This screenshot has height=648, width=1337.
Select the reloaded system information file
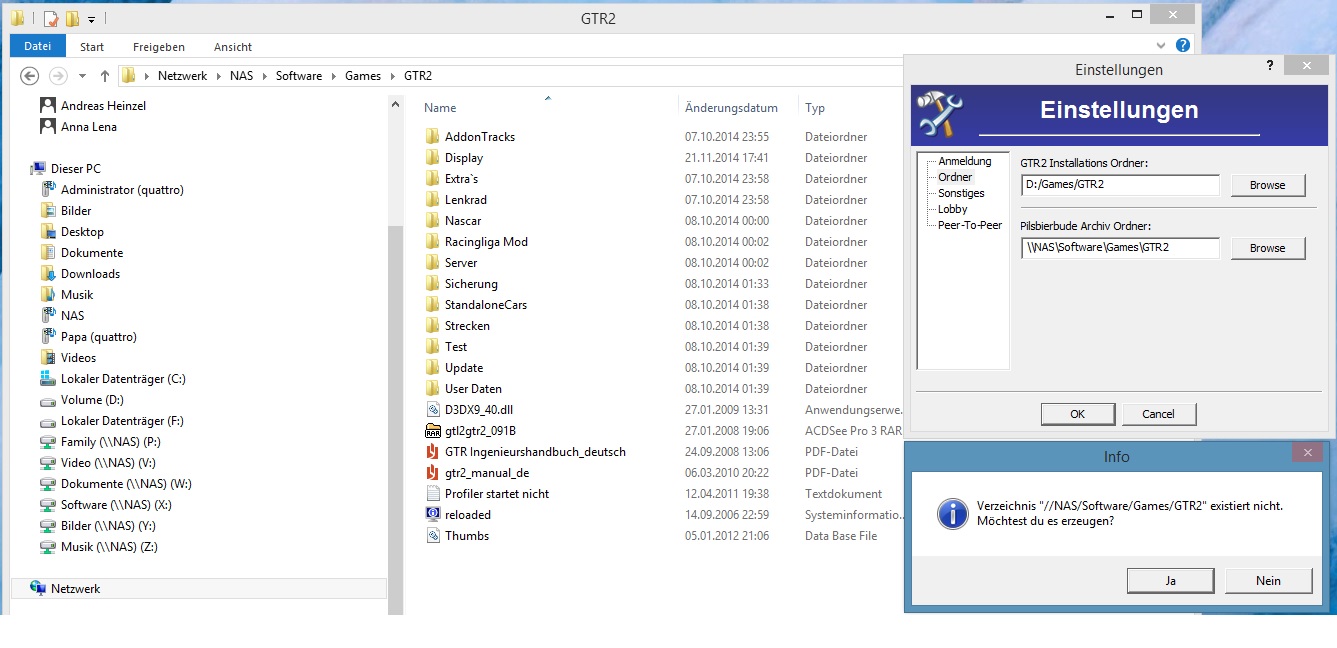click(467, 515)
